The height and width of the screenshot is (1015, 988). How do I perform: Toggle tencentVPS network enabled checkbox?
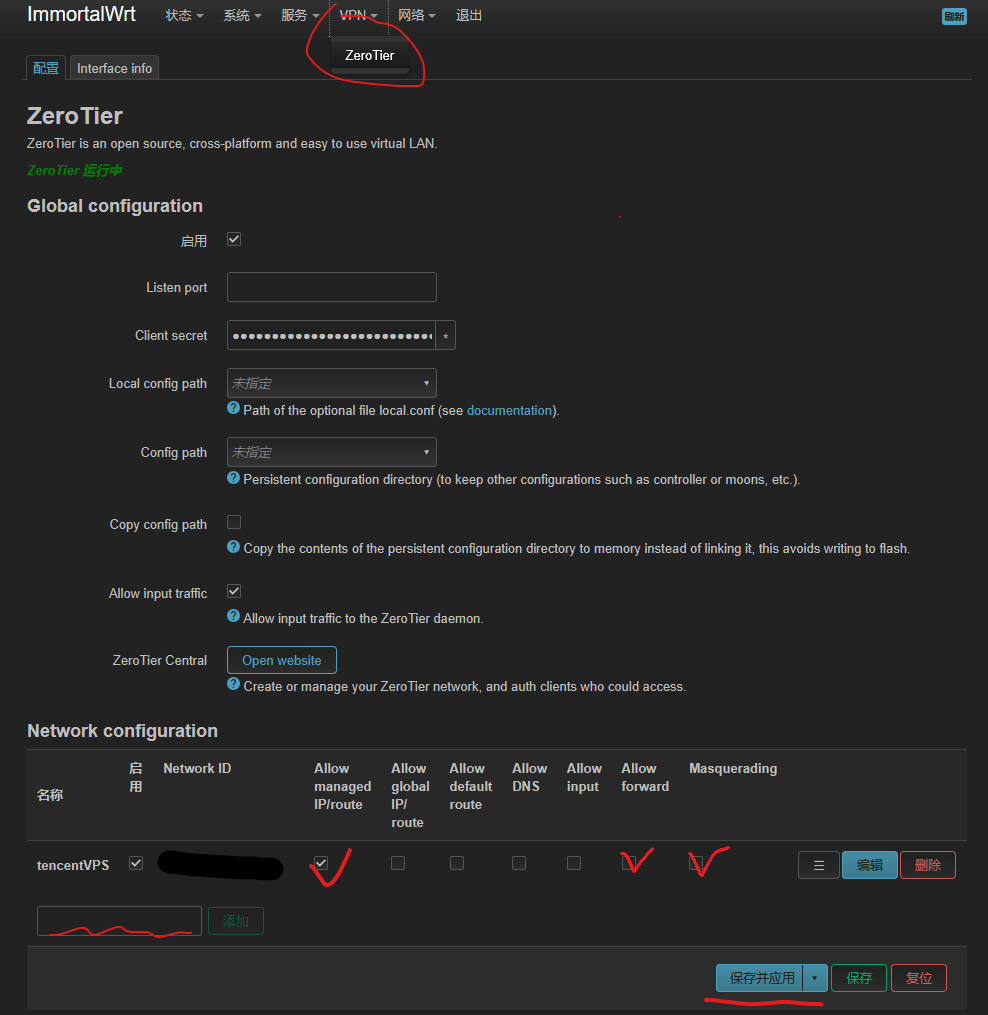pyautogui.click(x=136, y=863)
